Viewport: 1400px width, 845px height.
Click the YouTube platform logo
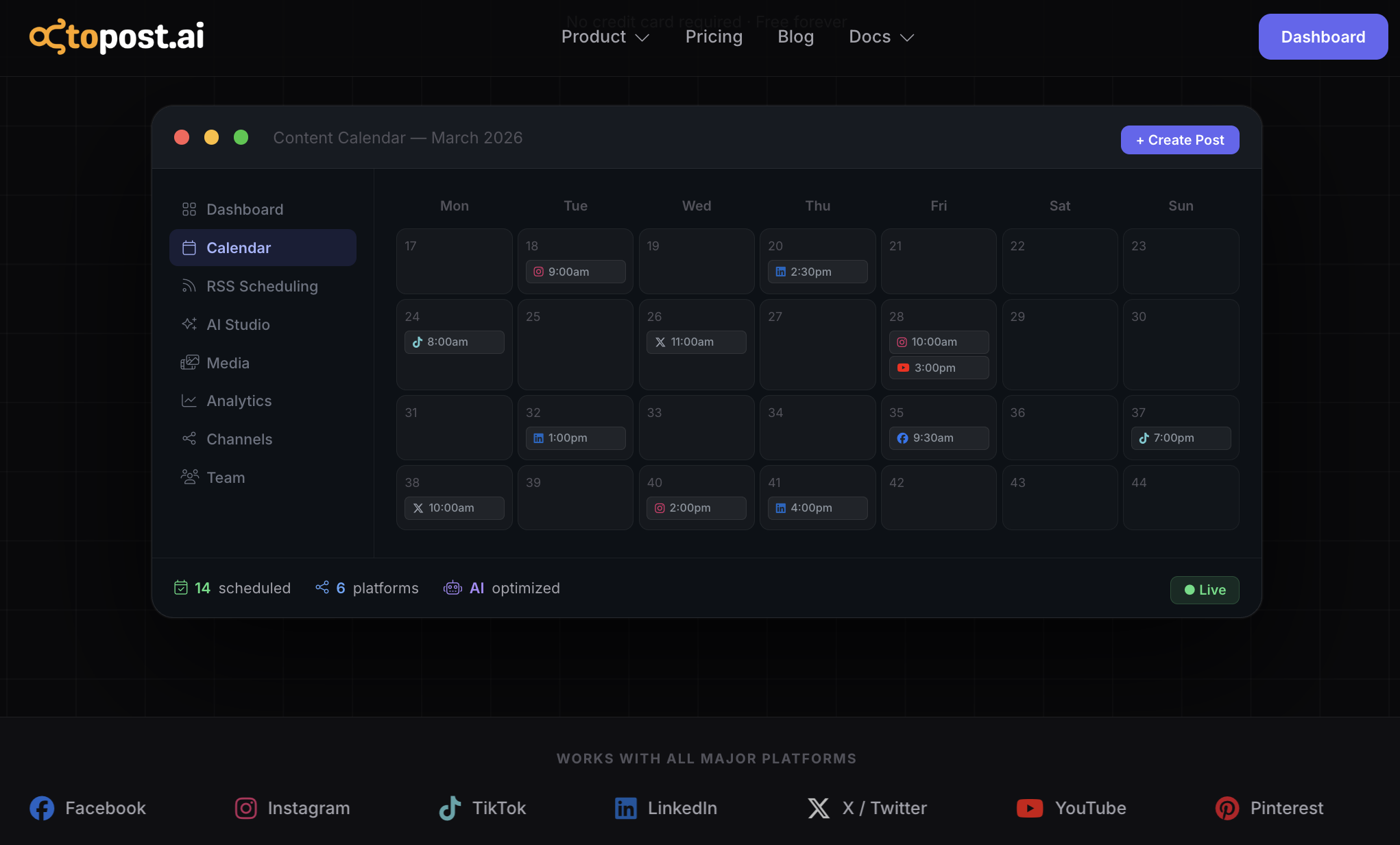point(1030,808)
